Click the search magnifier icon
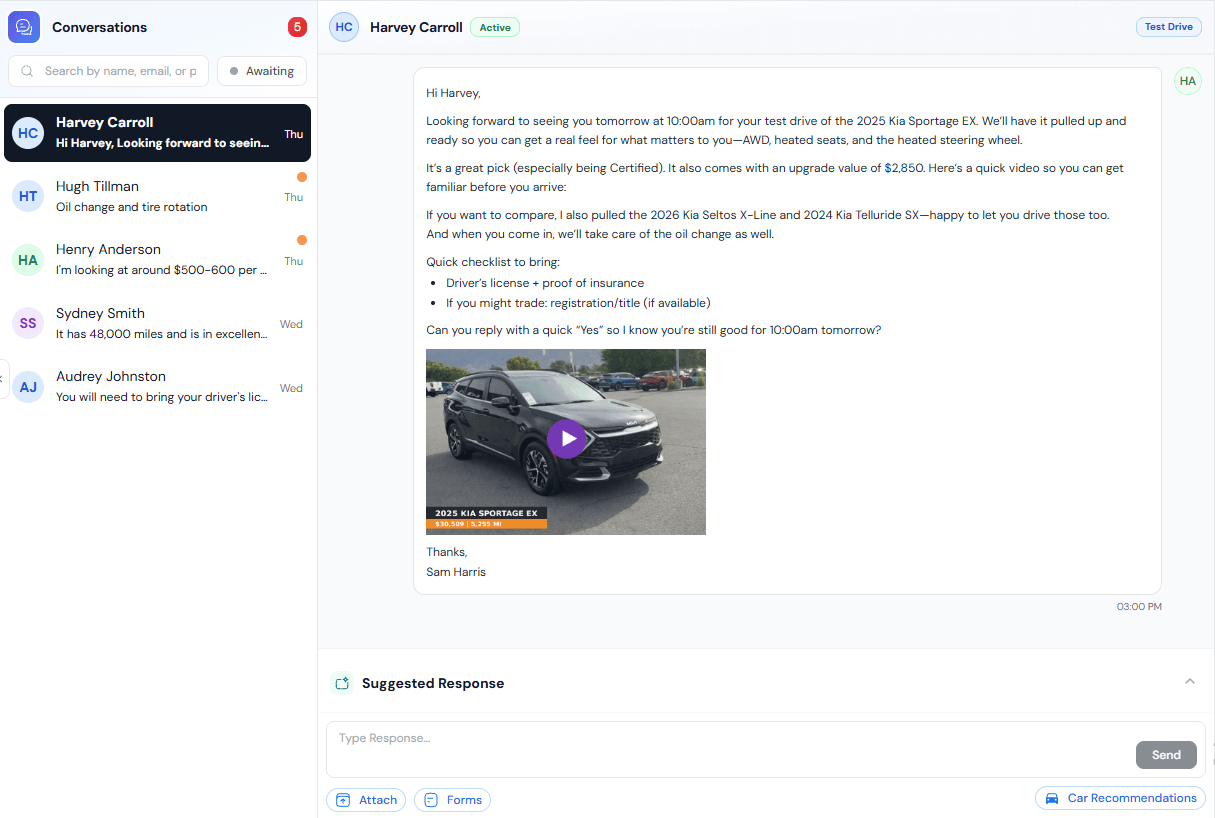This screenshot has height=818, width=1215. point(27,71)
